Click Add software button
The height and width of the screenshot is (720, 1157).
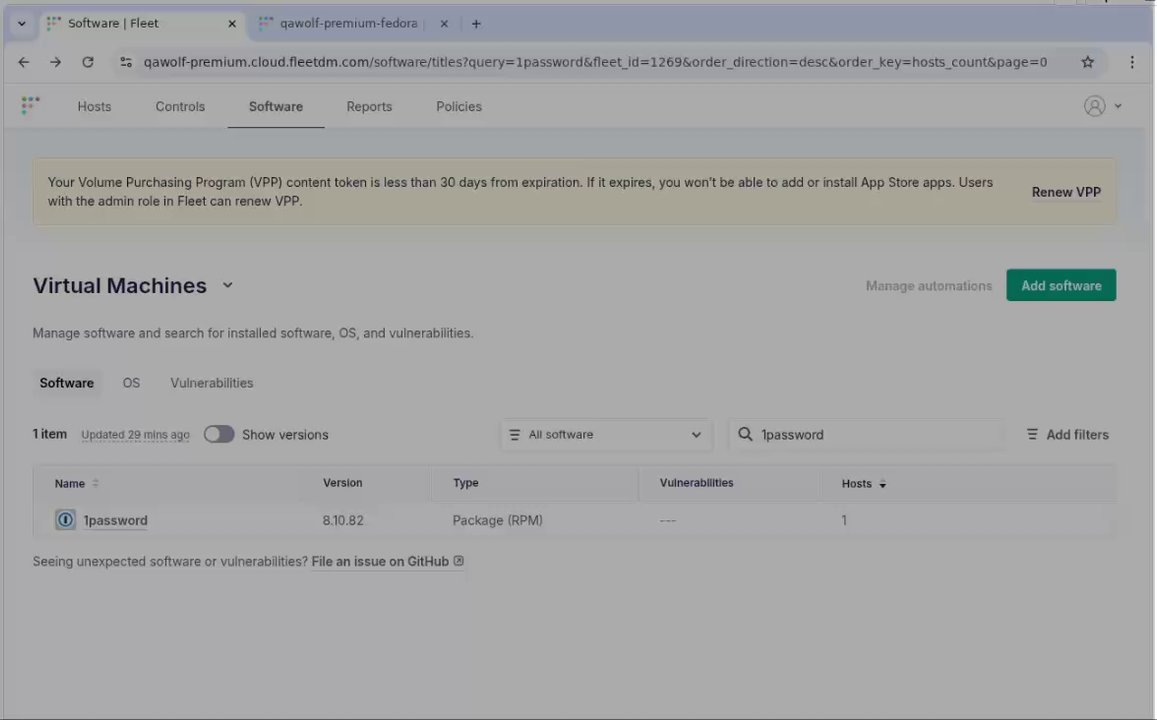(1060, 285)
